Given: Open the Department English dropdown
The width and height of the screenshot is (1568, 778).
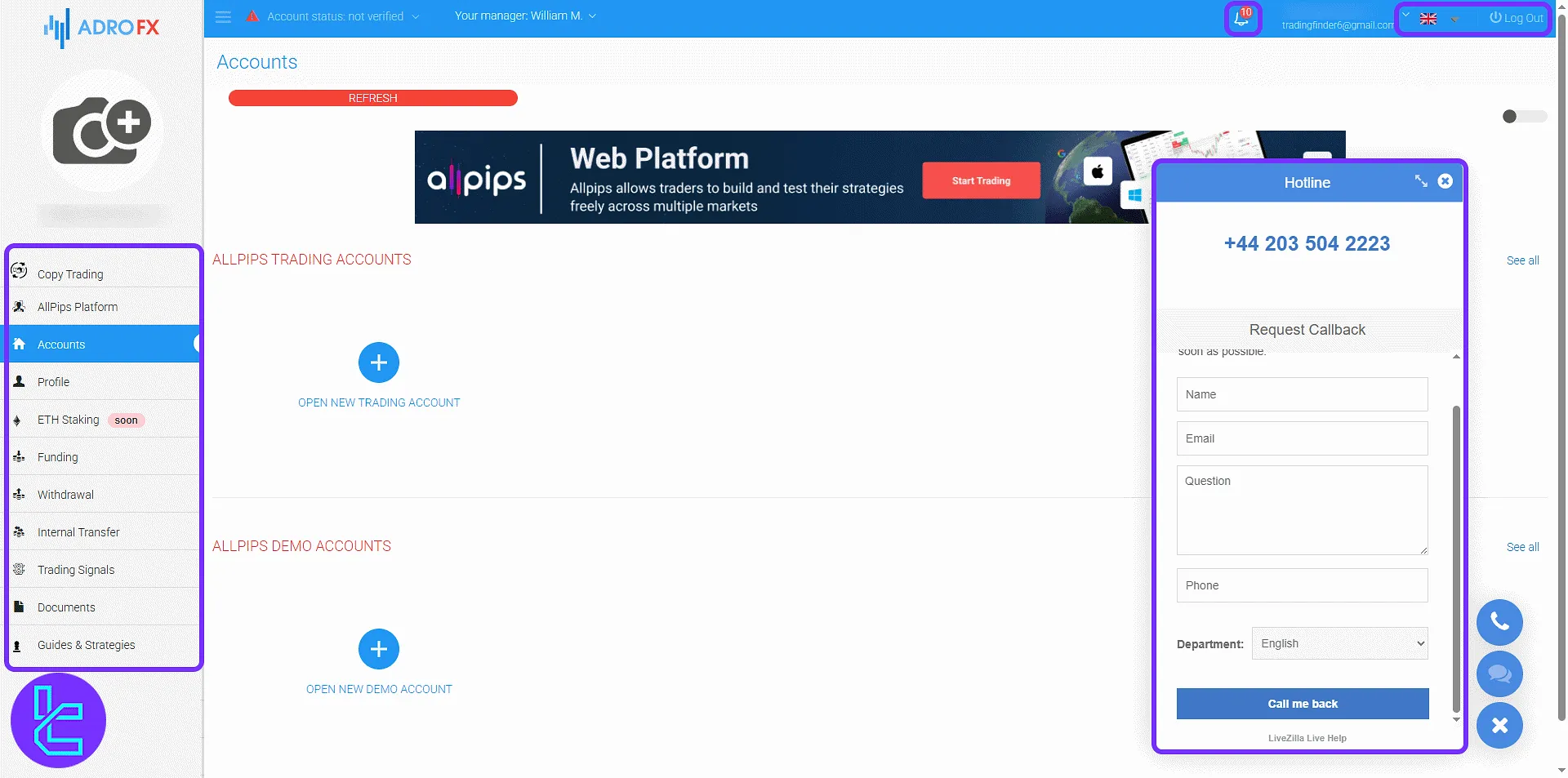Looking at the screenshot, I should click(1340, 643).
